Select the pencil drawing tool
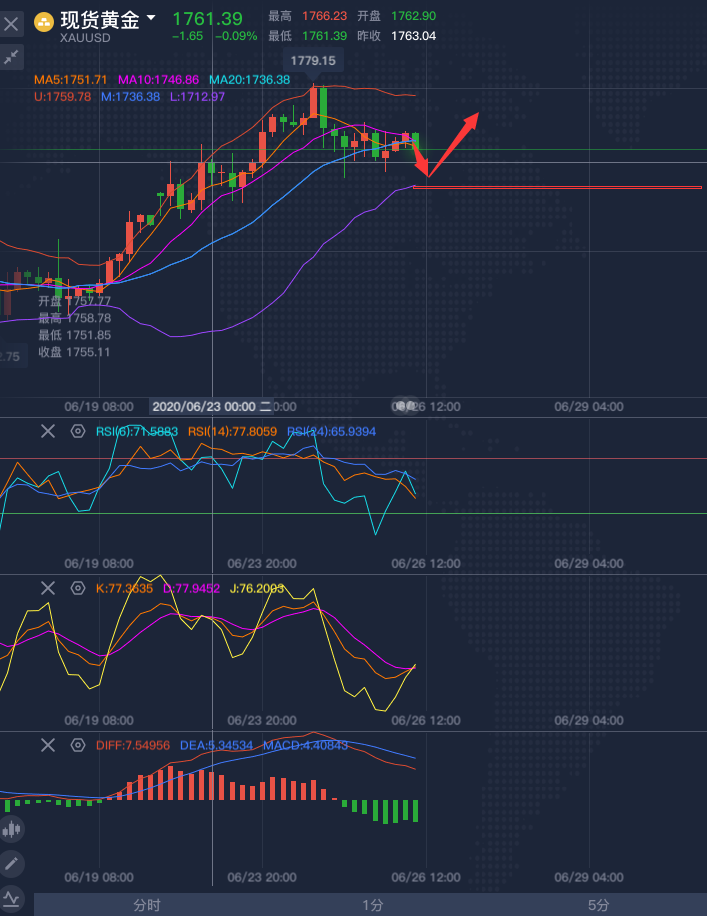Viewport: 707px width, 916px height. [13, 862]
